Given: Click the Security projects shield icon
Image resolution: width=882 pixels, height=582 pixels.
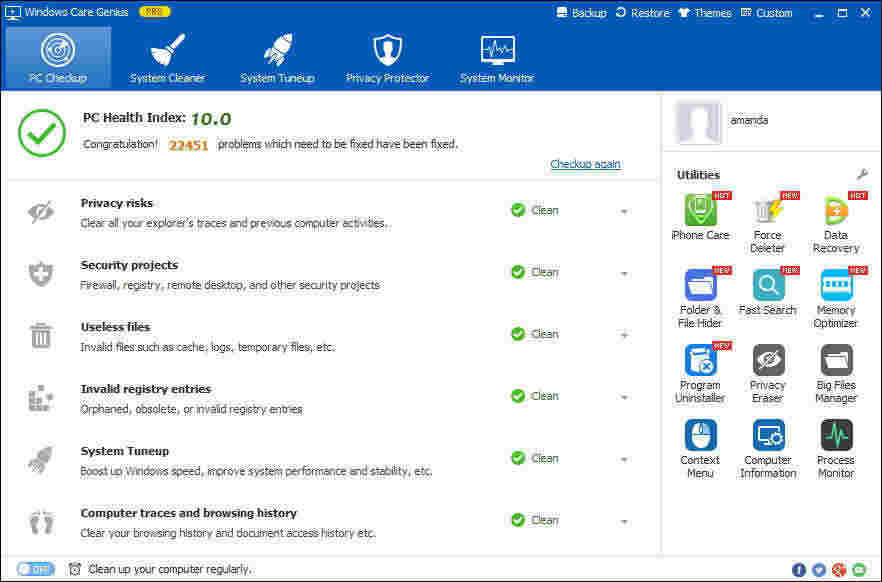Looking at the screenshot, I should pos(40,274).
